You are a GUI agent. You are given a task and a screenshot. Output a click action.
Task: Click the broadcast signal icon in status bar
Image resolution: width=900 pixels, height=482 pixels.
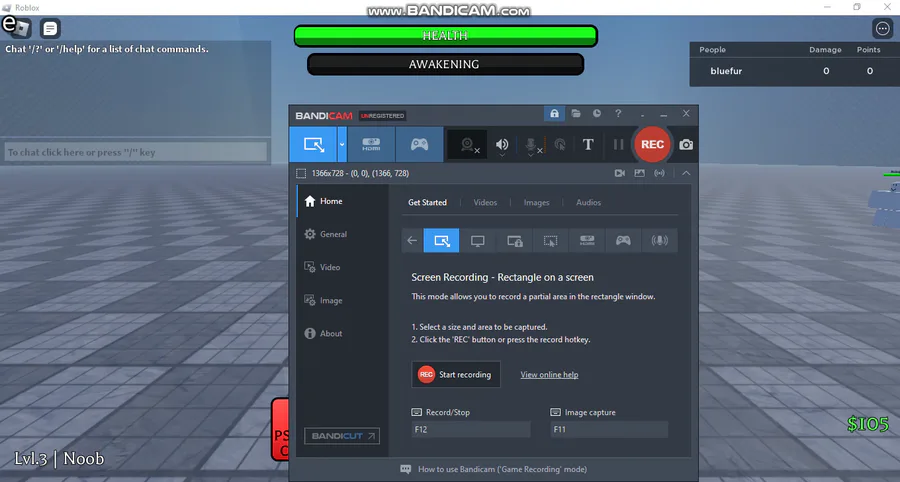tap(660, 173)
